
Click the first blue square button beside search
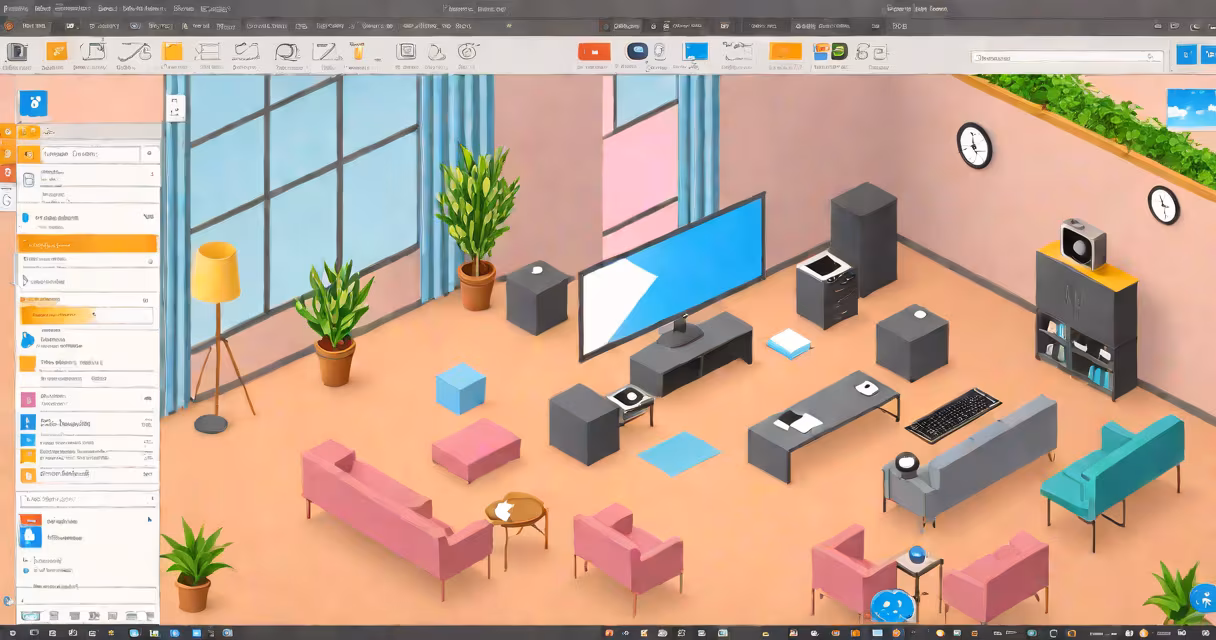[1186, 56]
